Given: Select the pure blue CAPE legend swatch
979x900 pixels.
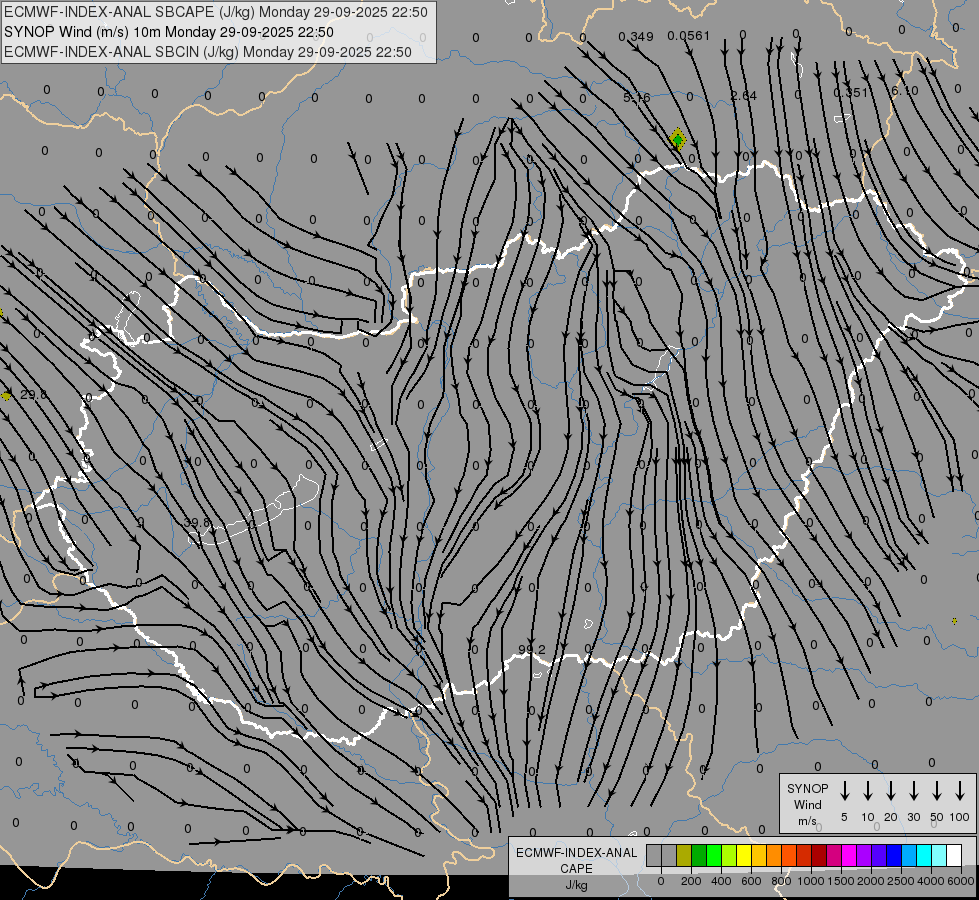Looking at the screenshot, I should 893,855.
